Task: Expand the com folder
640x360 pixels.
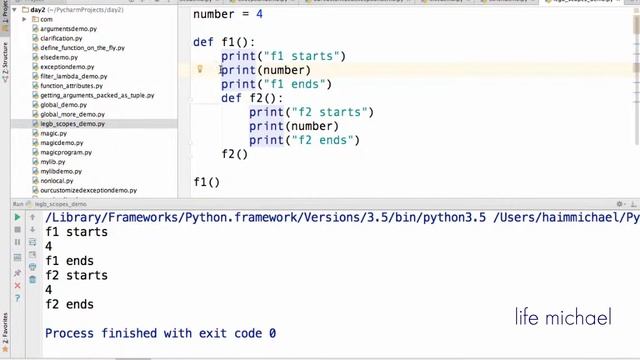Action: (24, 19)
